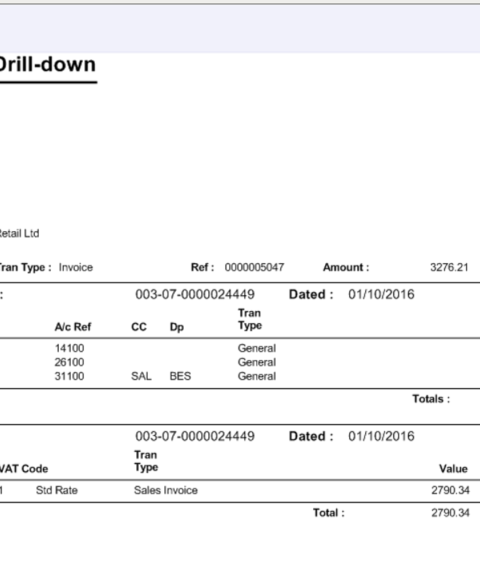The height and width of the screenshot is (562, 480).
Task: Click the Totals label
Action: (x=431, y=399)
